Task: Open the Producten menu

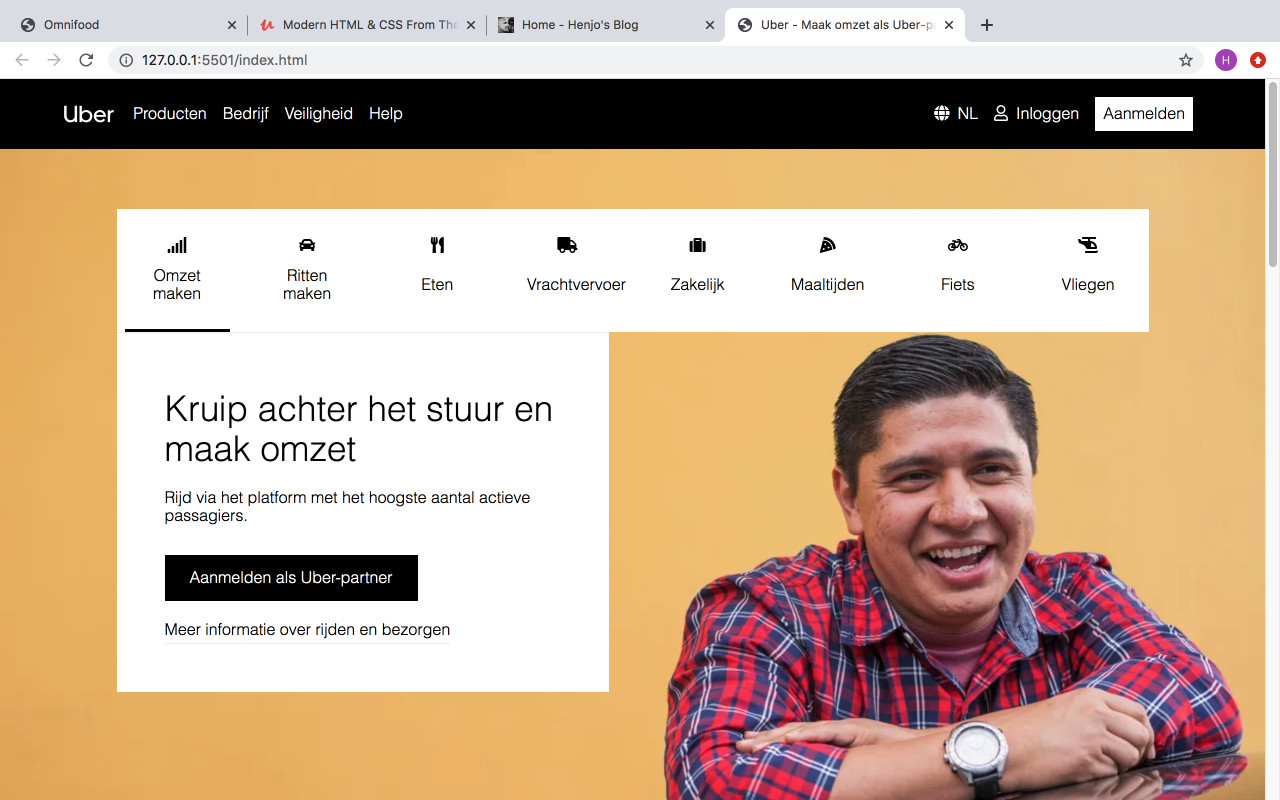Action: click(170, 114)
